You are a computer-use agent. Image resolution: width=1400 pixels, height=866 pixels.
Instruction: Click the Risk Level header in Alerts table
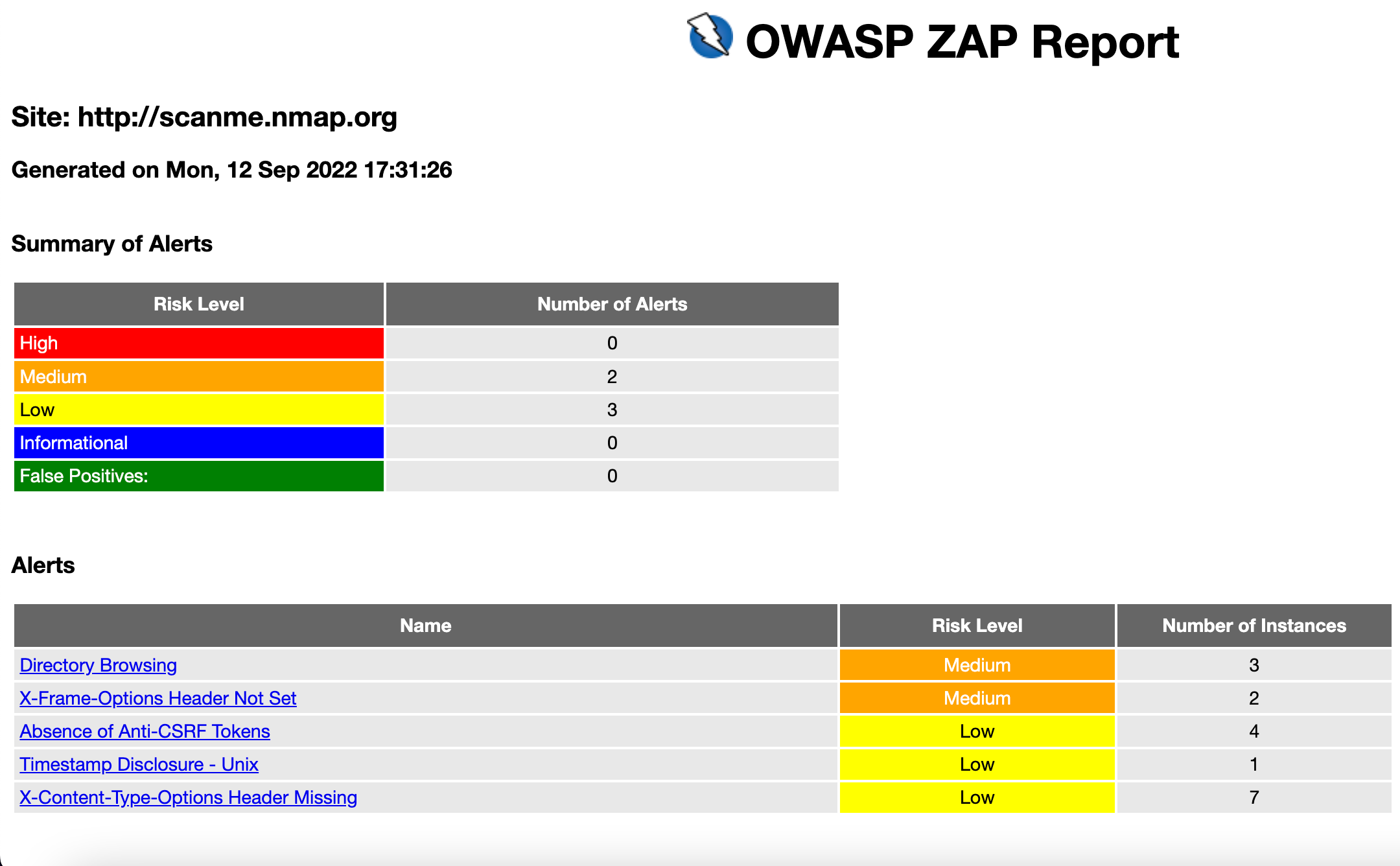click(977, 626)
